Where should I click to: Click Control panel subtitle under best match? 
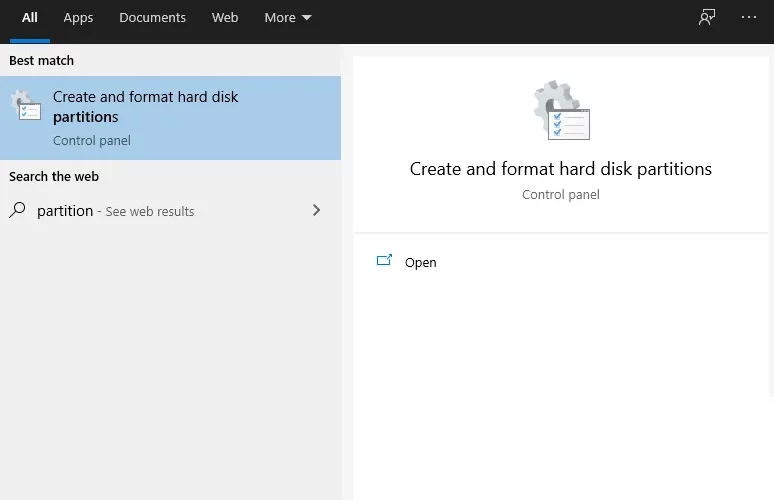point(92,141)
